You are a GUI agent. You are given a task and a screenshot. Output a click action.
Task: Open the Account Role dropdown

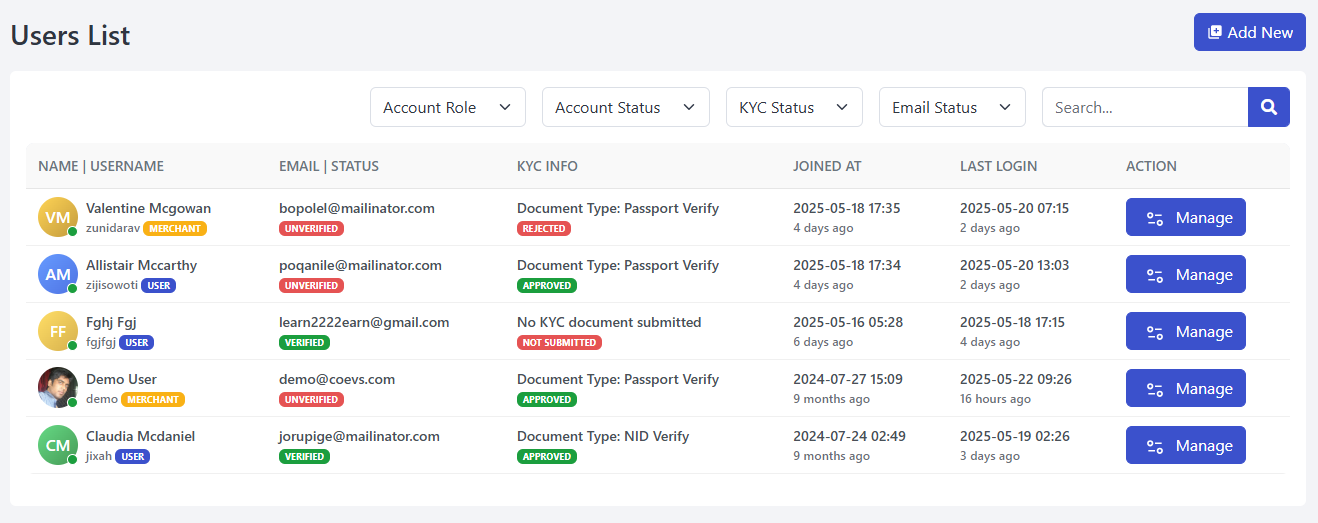coord(447,107)
